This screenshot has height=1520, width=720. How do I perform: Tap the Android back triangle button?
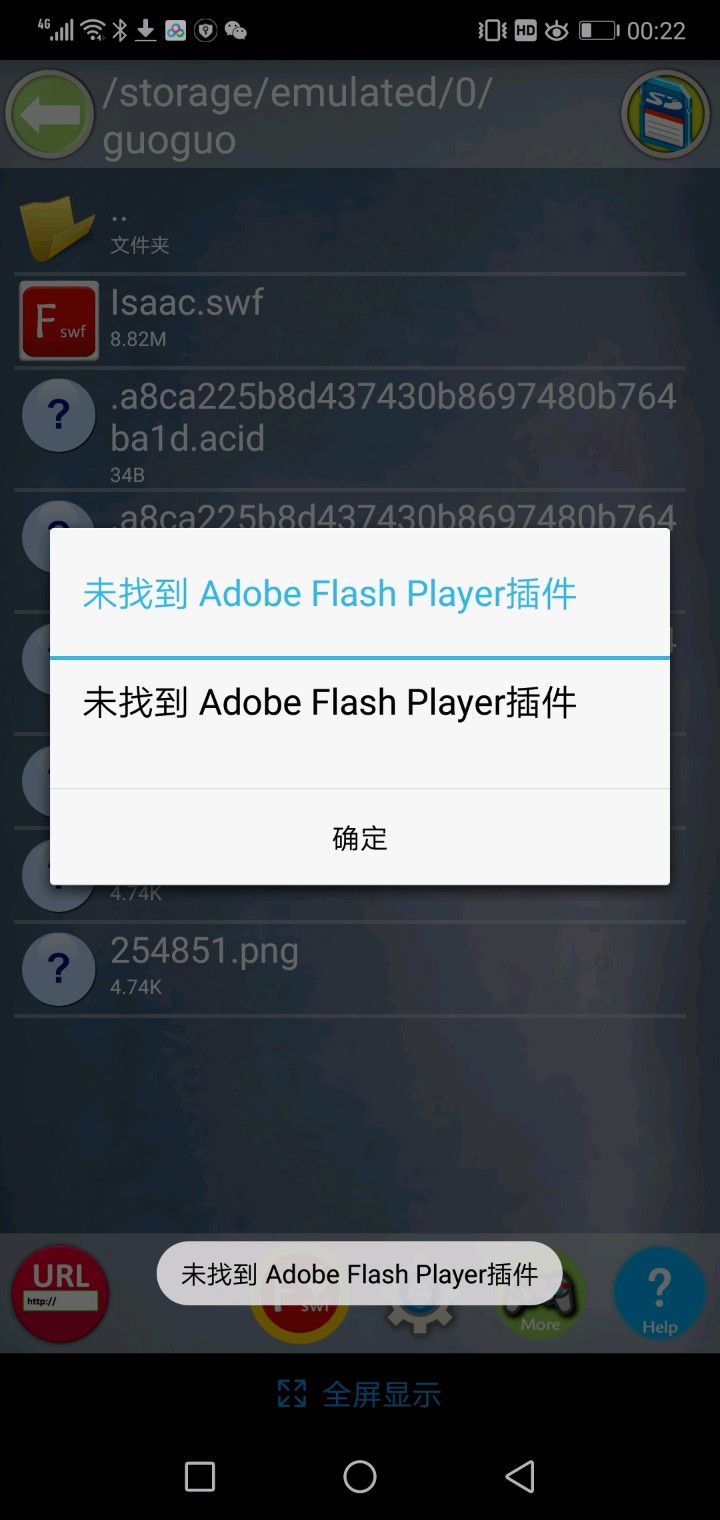pyautogui.click(x=520, y=1476)
